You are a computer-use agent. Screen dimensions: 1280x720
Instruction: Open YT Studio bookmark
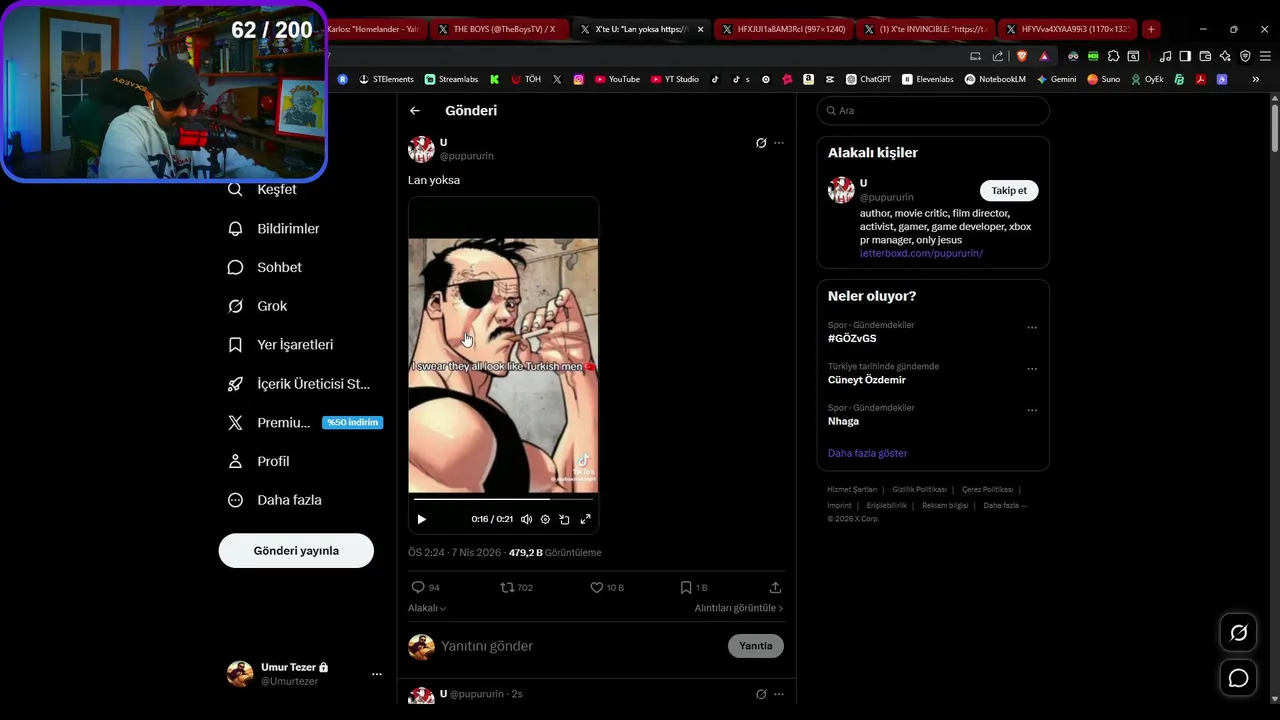[675, 79]
